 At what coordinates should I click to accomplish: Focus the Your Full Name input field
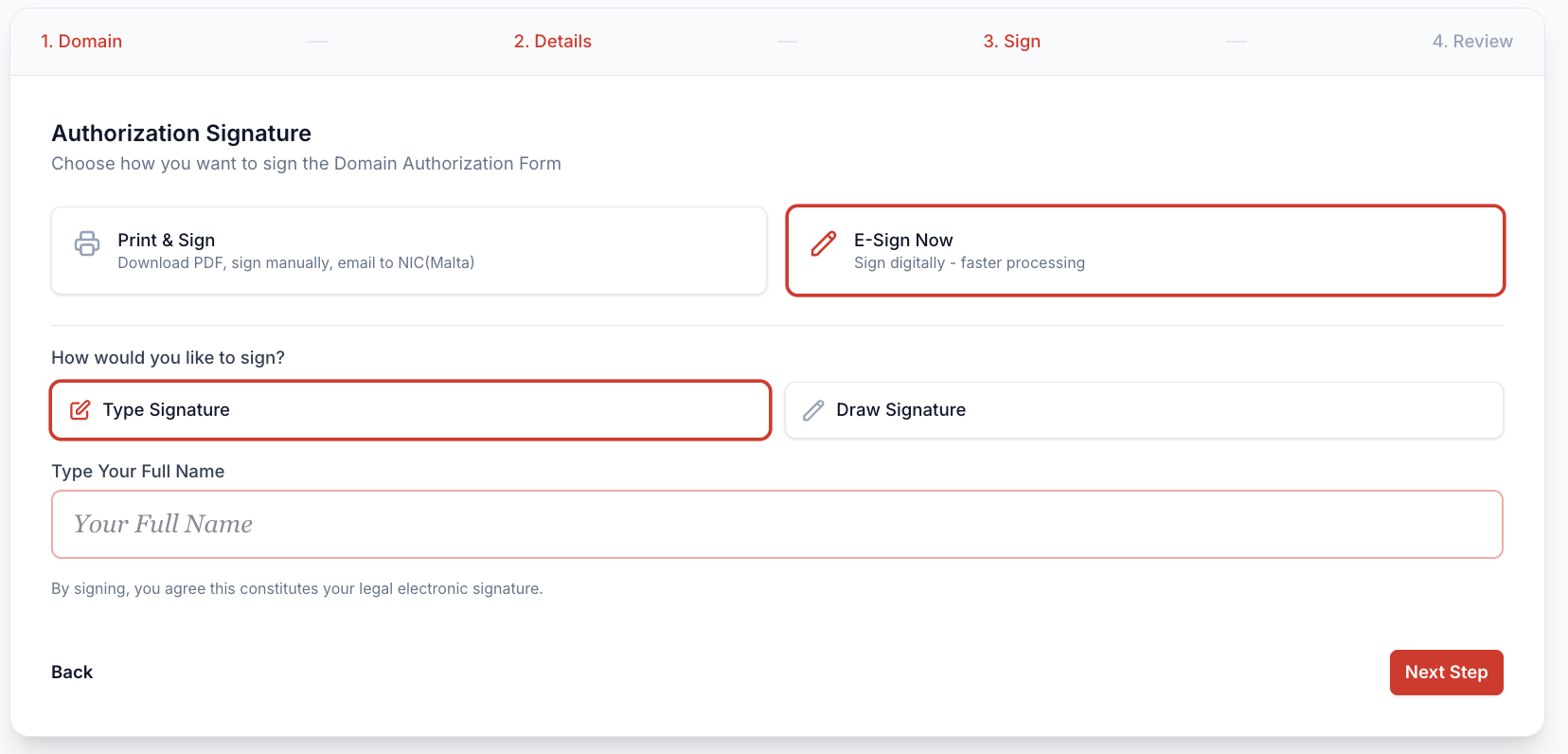point(776,525)
